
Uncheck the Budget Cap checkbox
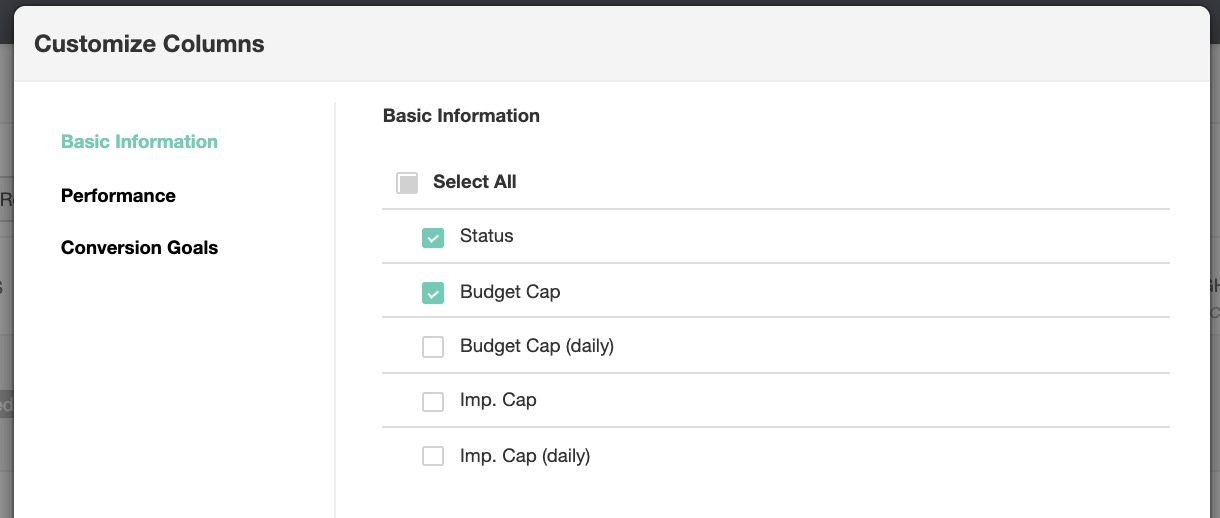tap(433, 293)
